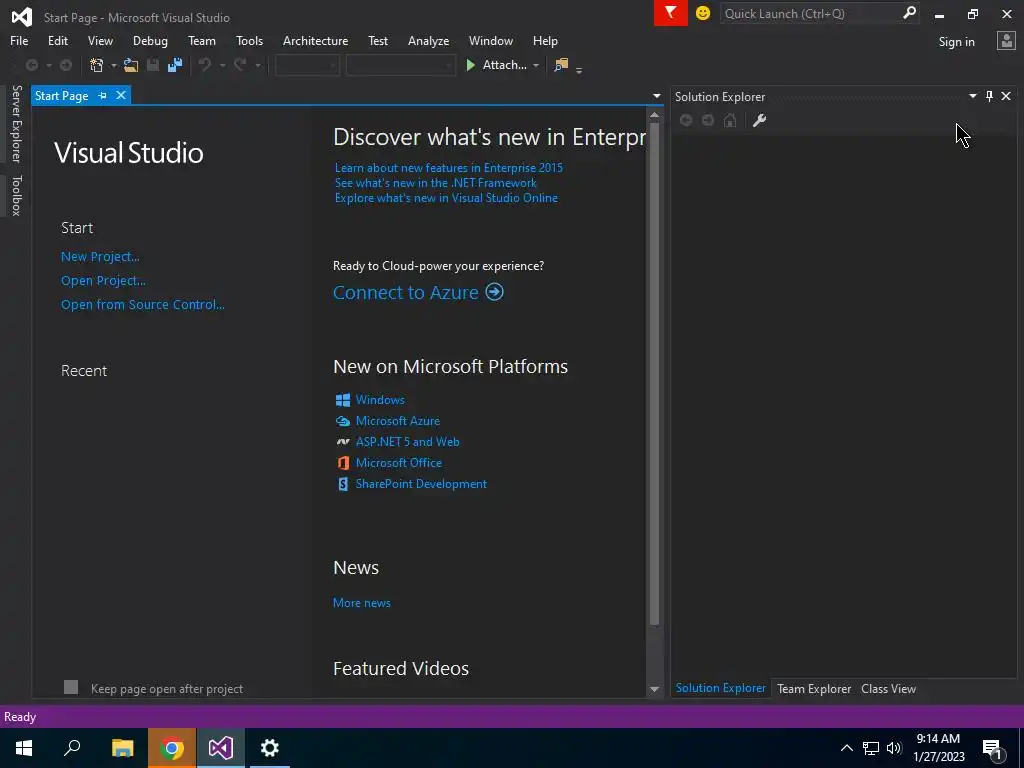Toggle Keep page open after project checkbox
The height and width of the screenshot is (768, 1024).
[71, 687]
